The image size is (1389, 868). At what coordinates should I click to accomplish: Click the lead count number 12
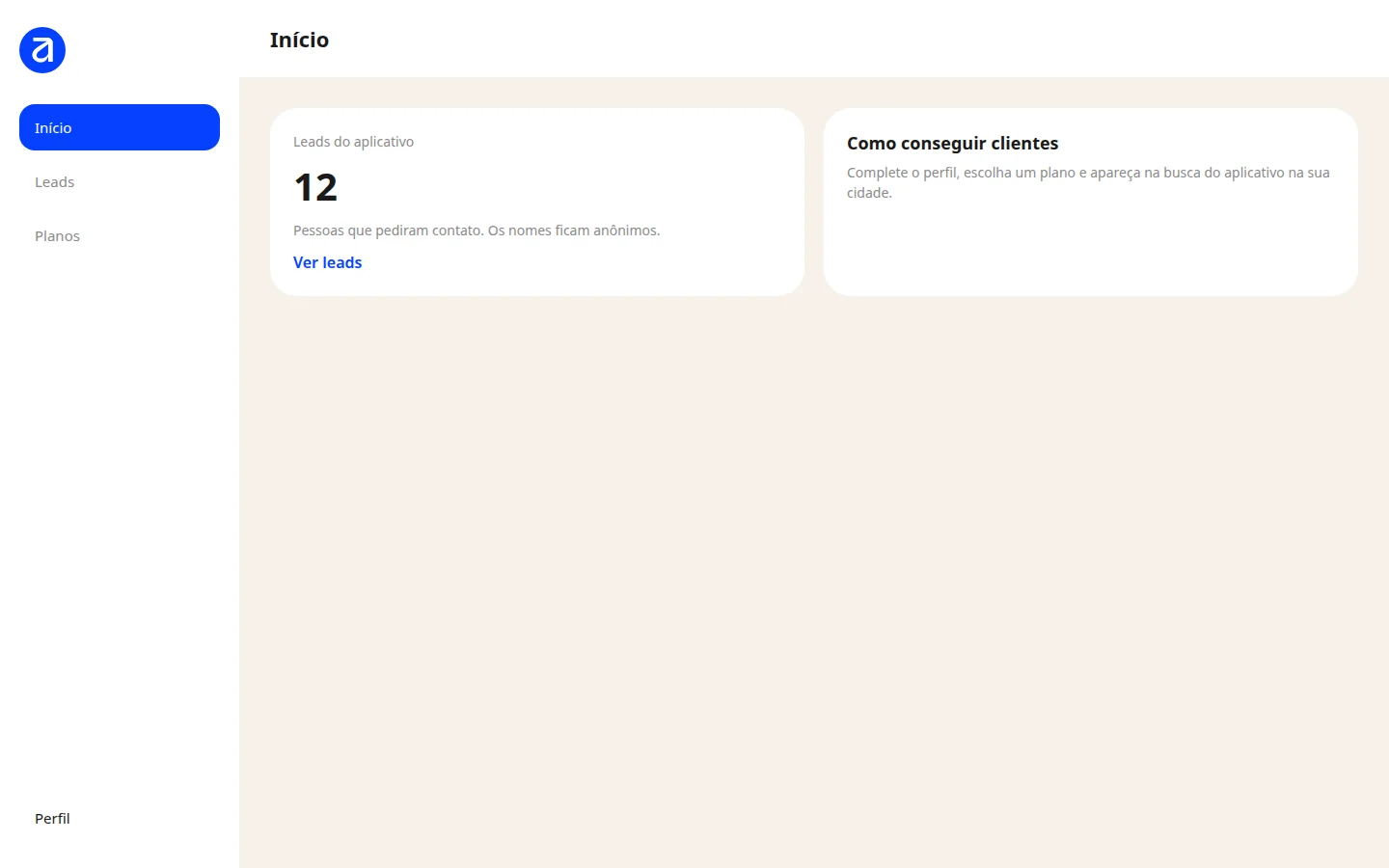click(x=315, y=187)
